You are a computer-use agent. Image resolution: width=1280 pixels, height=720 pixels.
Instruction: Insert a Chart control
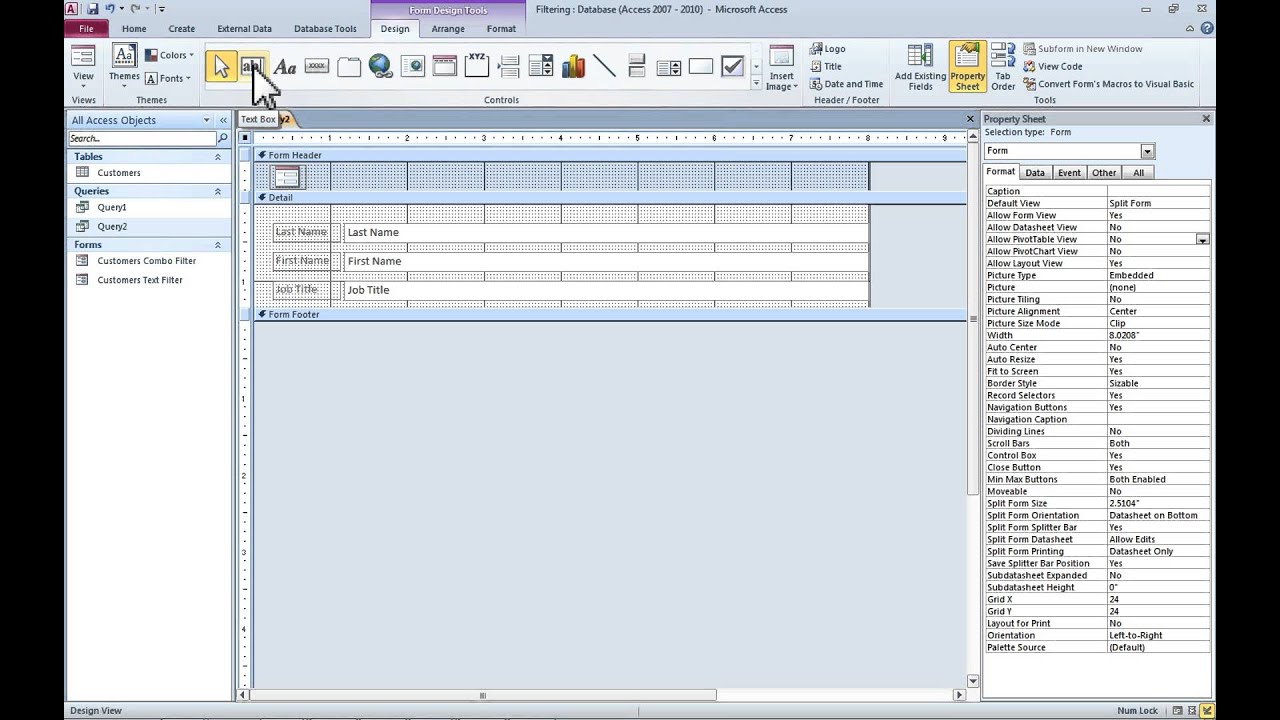point(573,66)
